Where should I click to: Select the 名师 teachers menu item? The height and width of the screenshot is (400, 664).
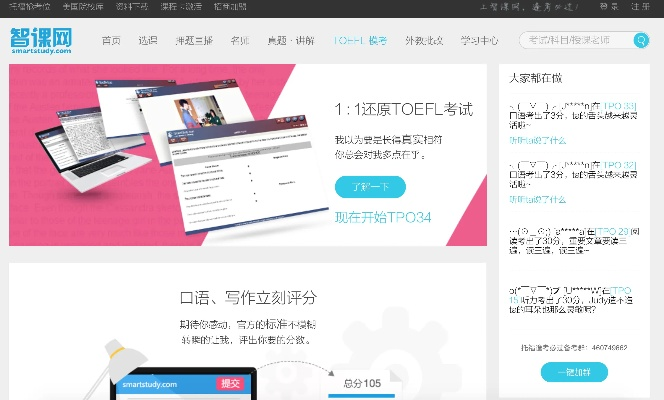coord(239,41)
